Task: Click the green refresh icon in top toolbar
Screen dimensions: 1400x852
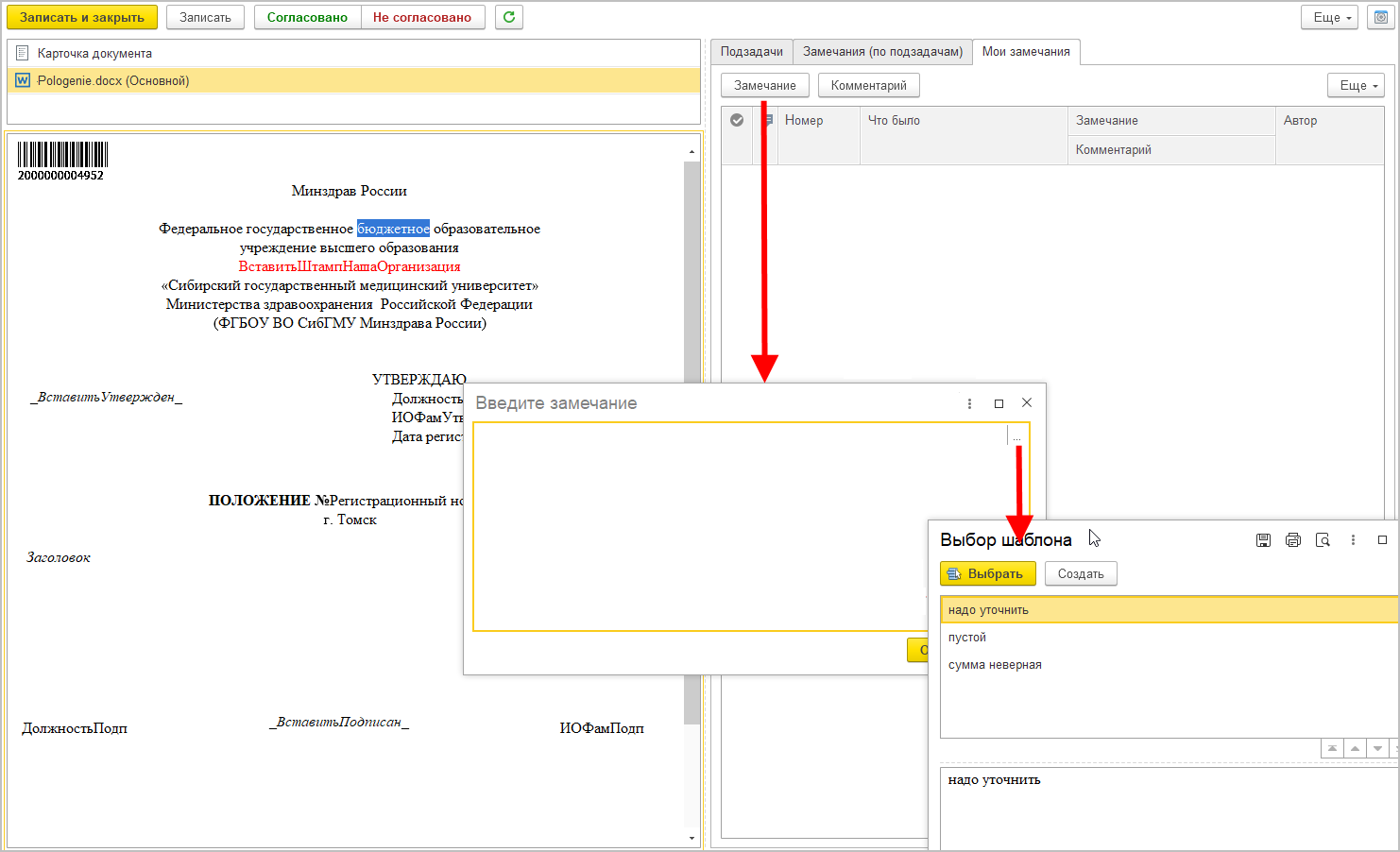Action: 509,17
